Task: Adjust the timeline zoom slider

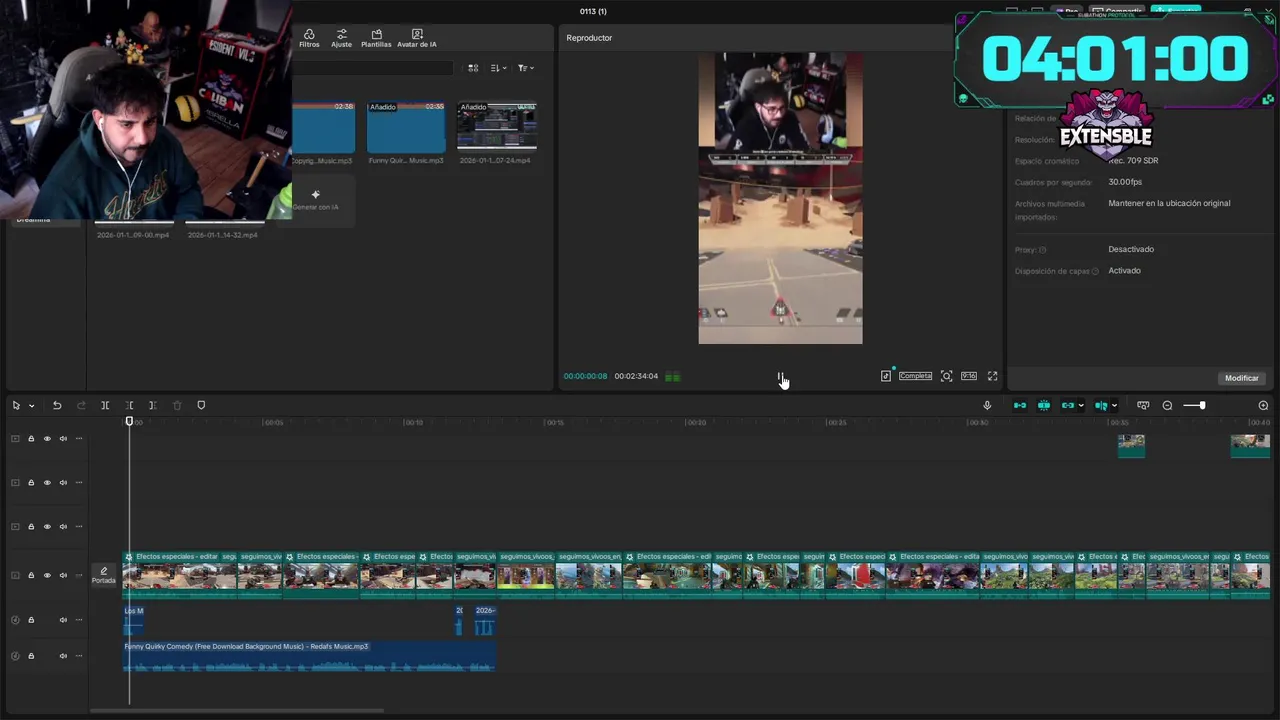Action: tap(1194, 405)
